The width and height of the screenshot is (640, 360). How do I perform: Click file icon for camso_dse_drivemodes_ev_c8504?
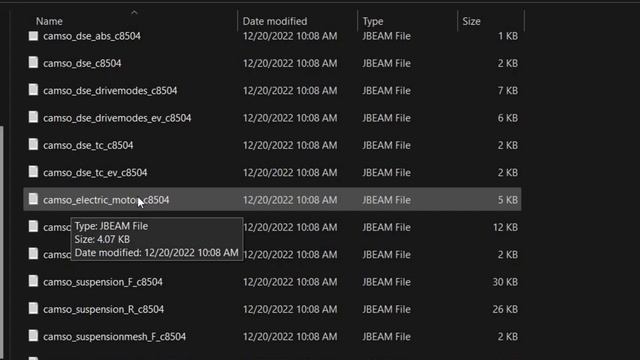coord(33,118)
